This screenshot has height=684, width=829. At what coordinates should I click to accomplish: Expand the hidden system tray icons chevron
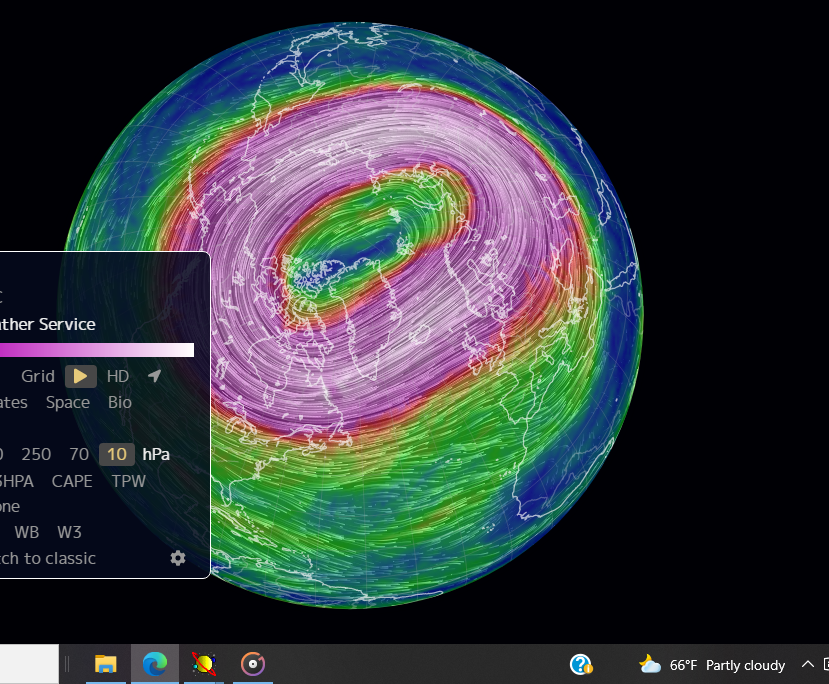807,664
